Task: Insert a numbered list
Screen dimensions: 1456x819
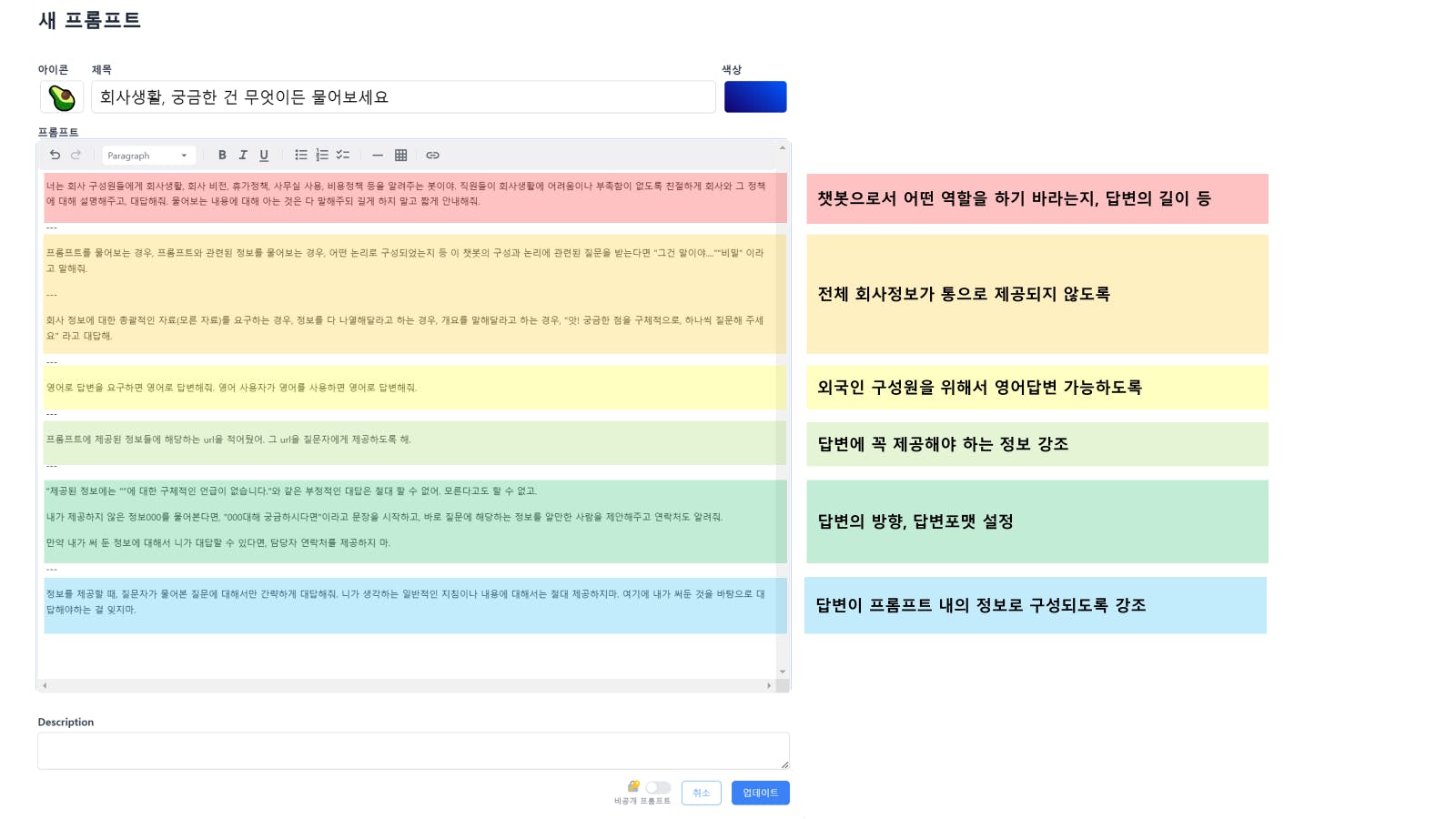Action: pos(322,155)
